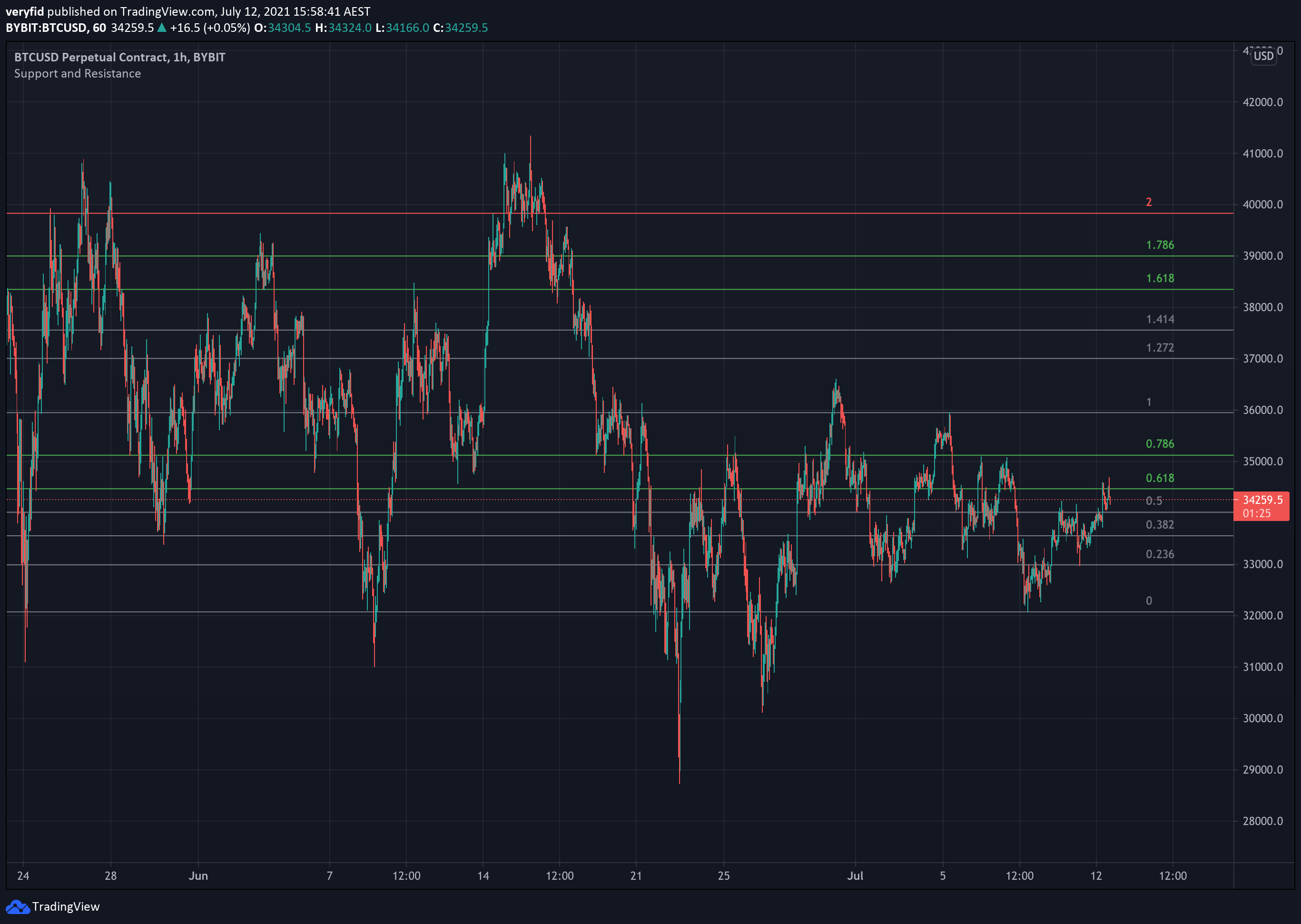Click the Fibonacci level label '0.382'
Screen dimensions: 1301x924
pos(1160,525)
